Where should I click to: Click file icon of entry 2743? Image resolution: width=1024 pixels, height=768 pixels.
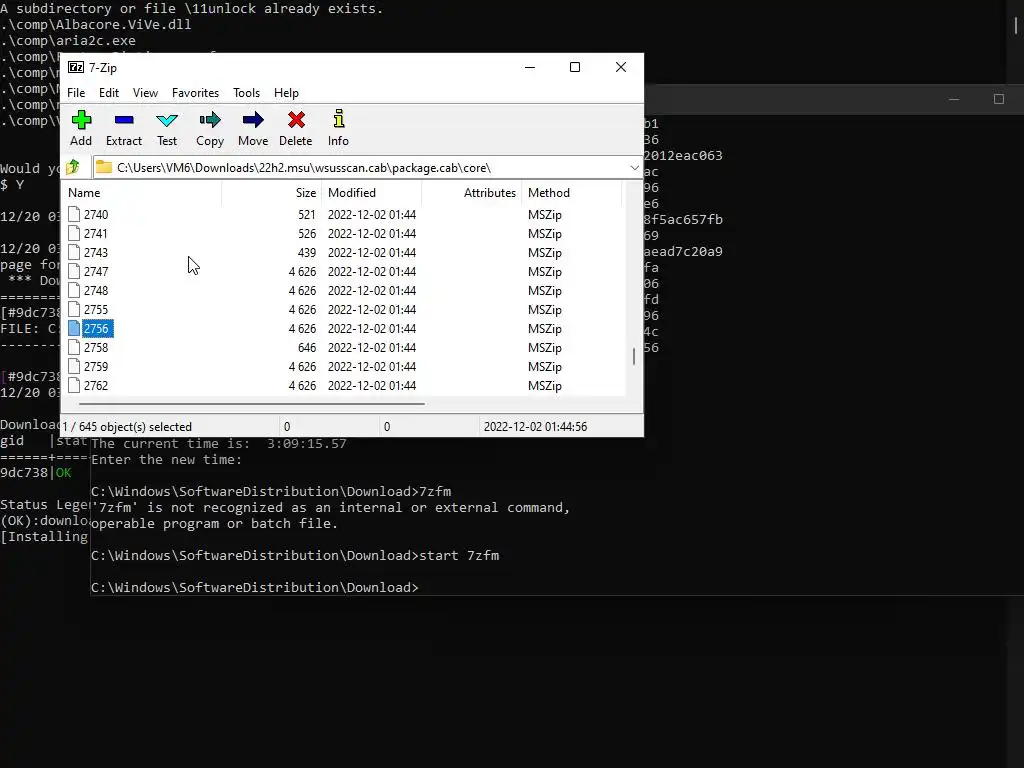coord(74,252)
